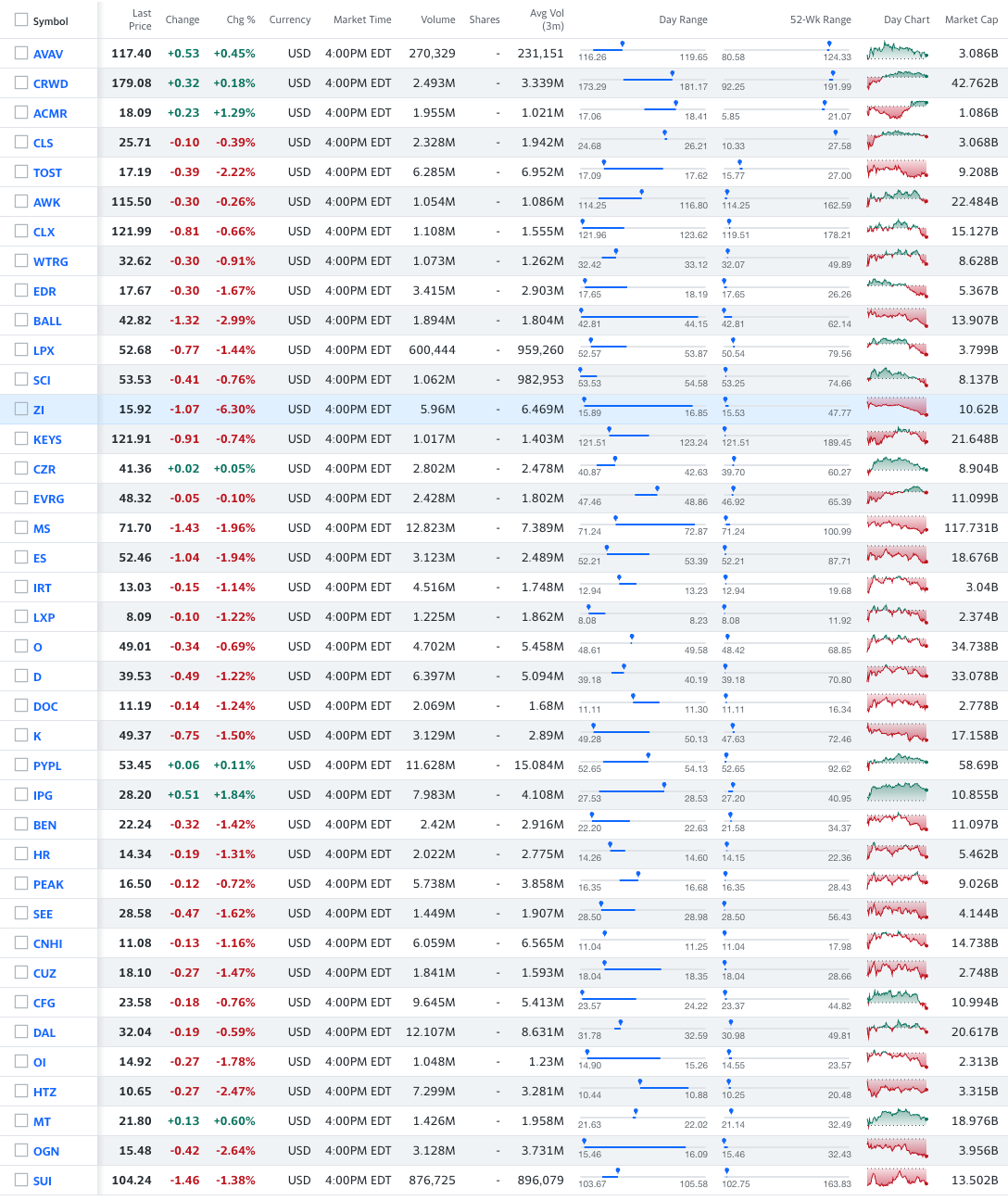This screenshot has height=1201, width=1008.
Task: Open the CFG ticker link
Action: pos(44,1004)
